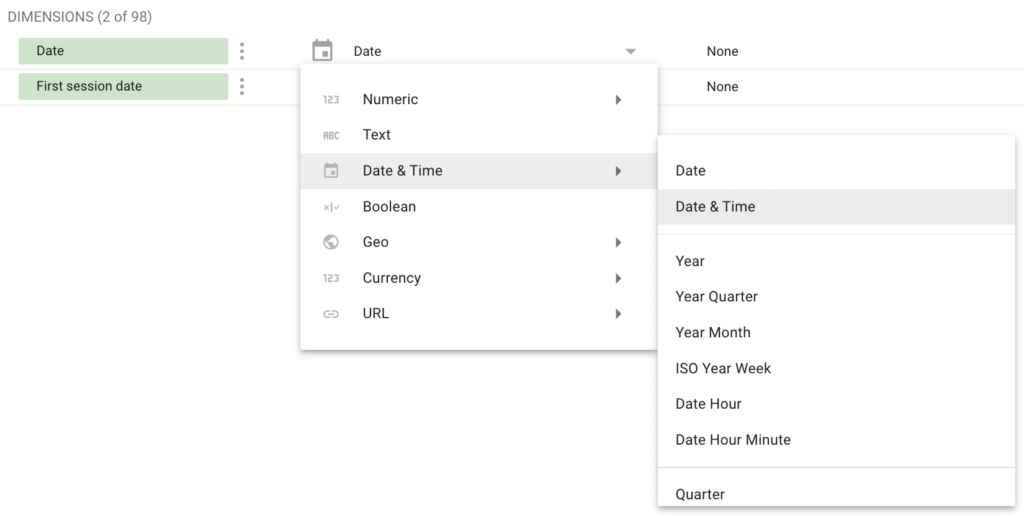This screenshot has height=516, width=1024.
Task: Click the Boolean type icon
Action: point(331,207)
